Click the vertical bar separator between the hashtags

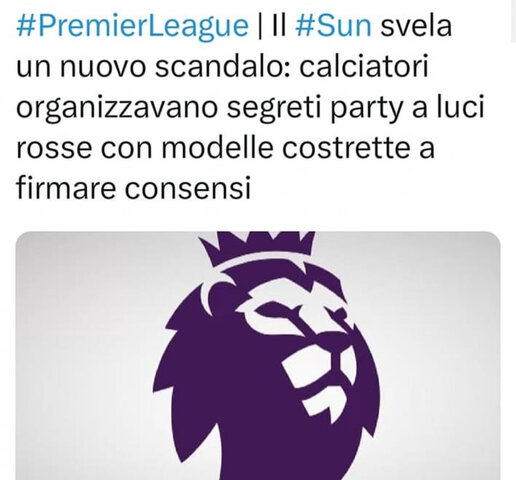coord(260,27)
